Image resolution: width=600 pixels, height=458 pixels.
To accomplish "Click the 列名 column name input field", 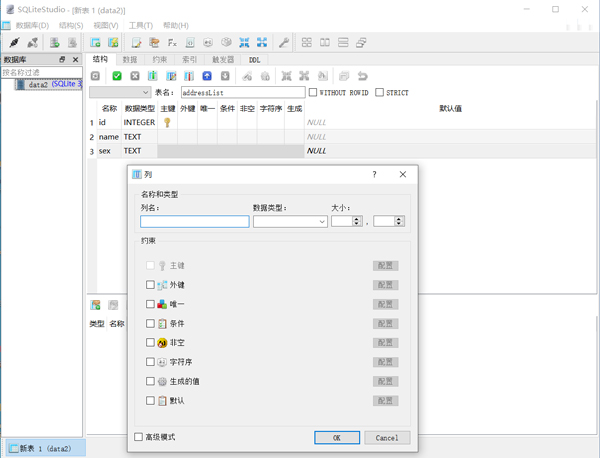I will point(195,222).
